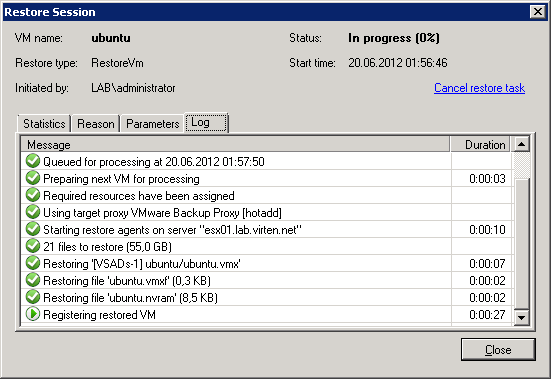Select 'Required resources have been assigned' row
Image resolution: width=551 pixels, height=379 pixels.
266,195
